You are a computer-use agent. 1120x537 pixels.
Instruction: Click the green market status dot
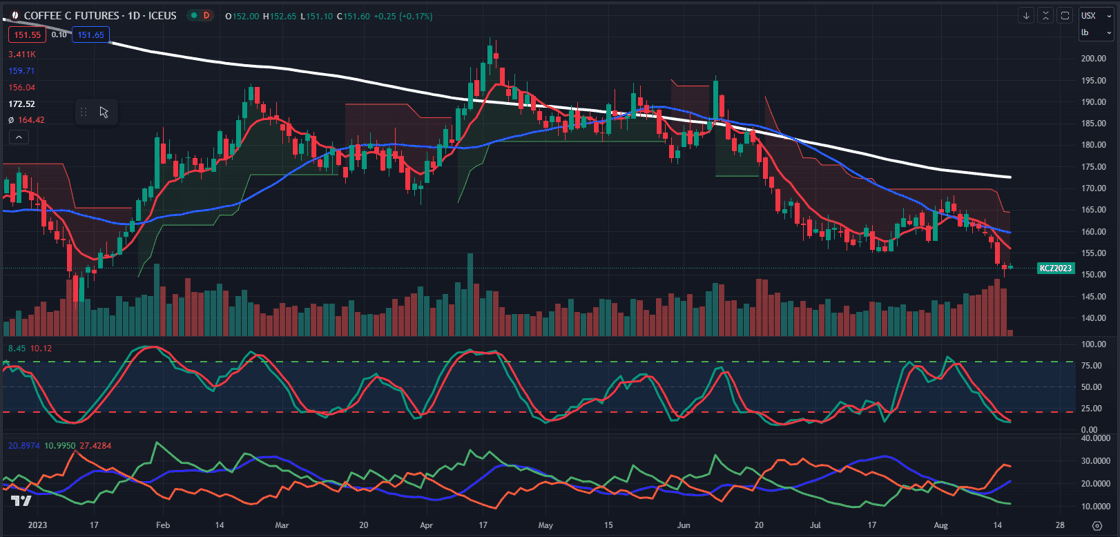tap(194, 15)
